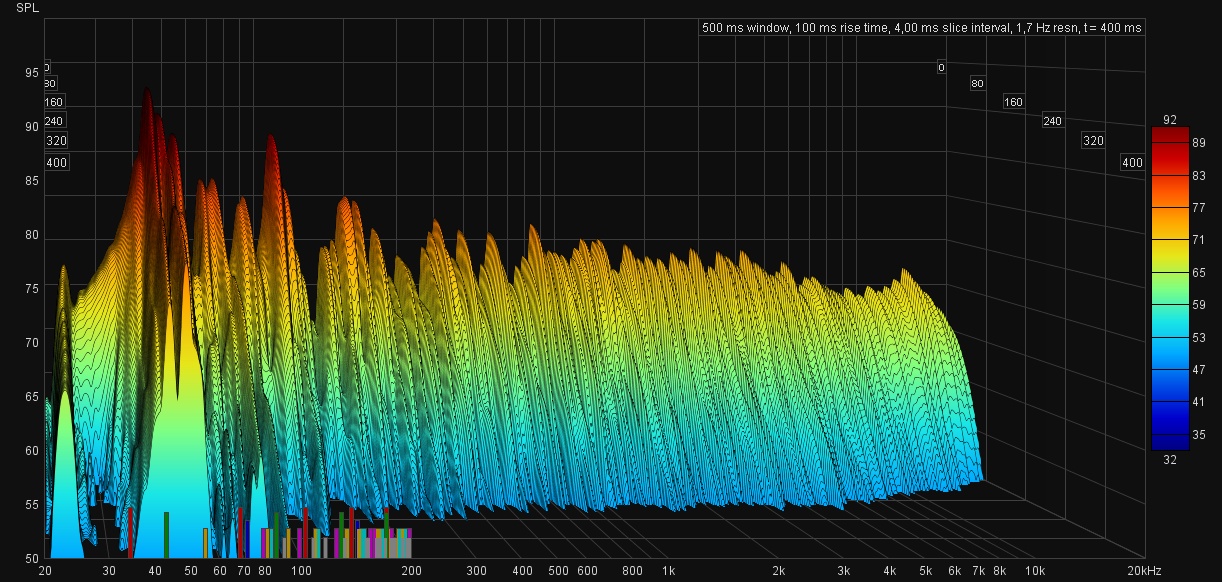
Task: Select the 400 ms time marker on right
Action: [1131, 163]
